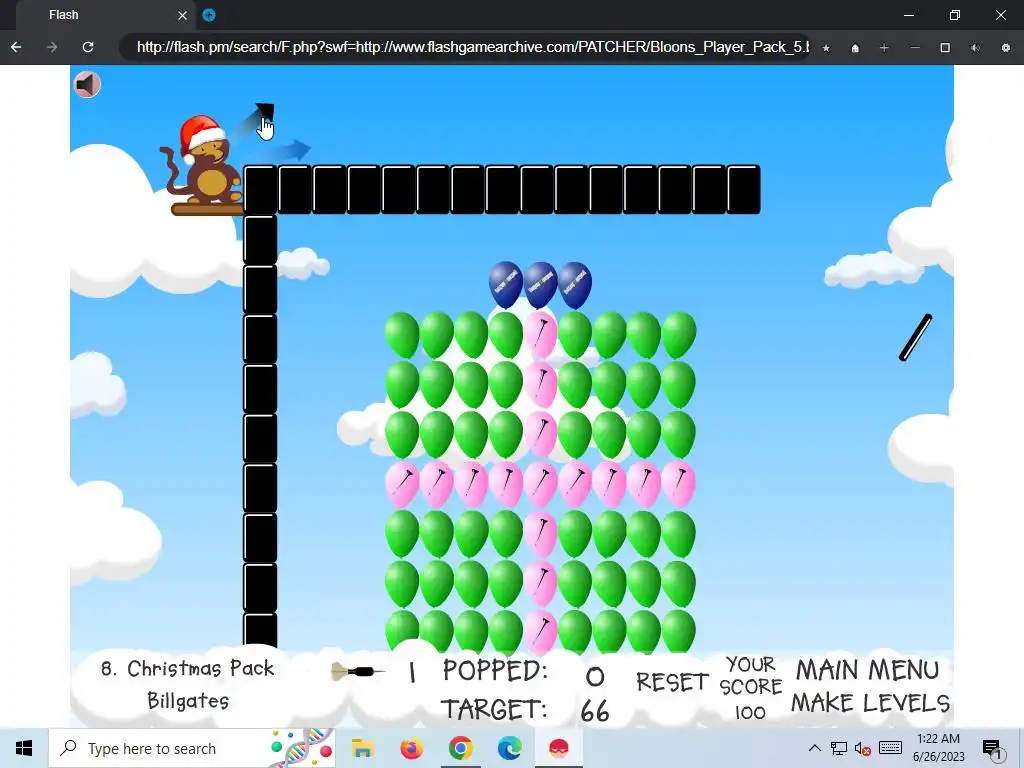1024x768 pixels.
Task: Click the TARGET value 66
Action: tap(594, 711)
